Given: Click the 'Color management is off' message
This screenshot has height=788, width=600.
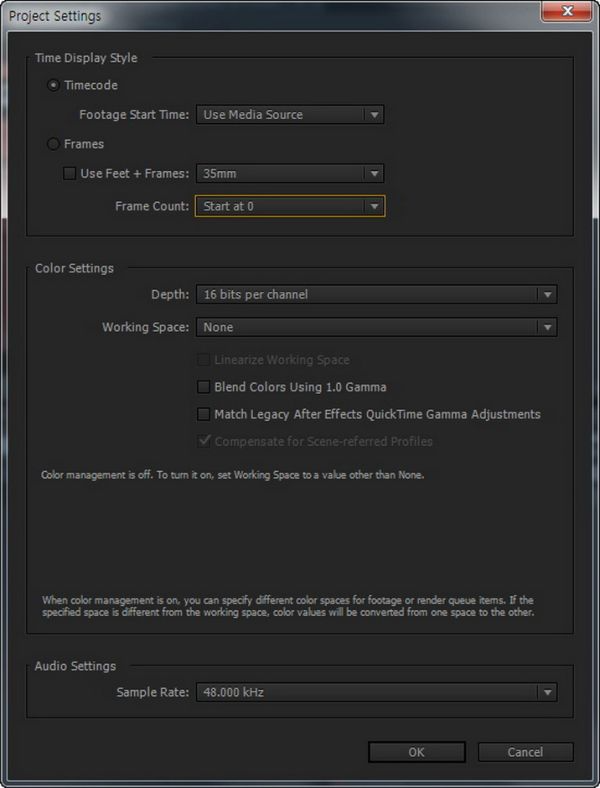Looking at the screenshot, I should pyautogui.click(x=233, y=475).
